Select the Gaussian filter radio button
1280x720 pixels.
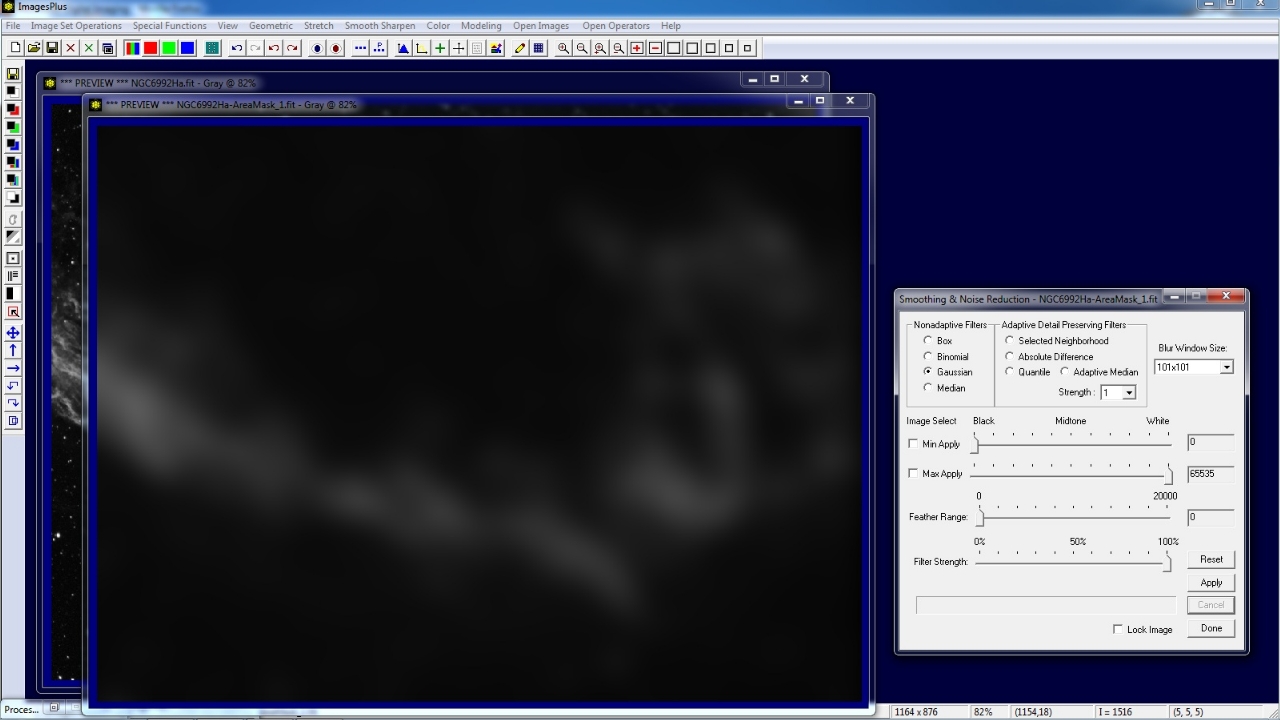[928, 372]
